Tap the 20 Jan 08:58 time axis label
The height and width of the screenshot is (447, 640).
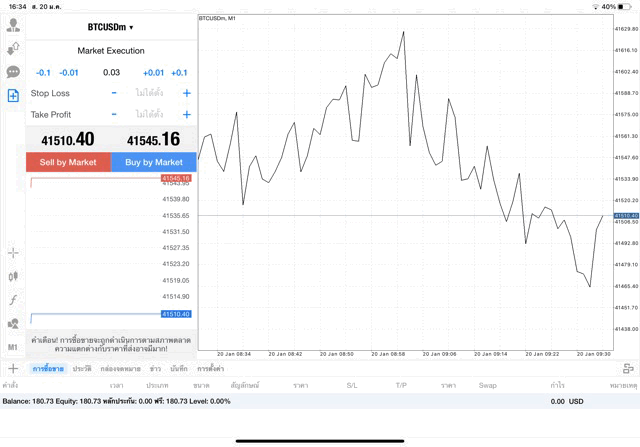pyautogui.click(x=388, y=354)
